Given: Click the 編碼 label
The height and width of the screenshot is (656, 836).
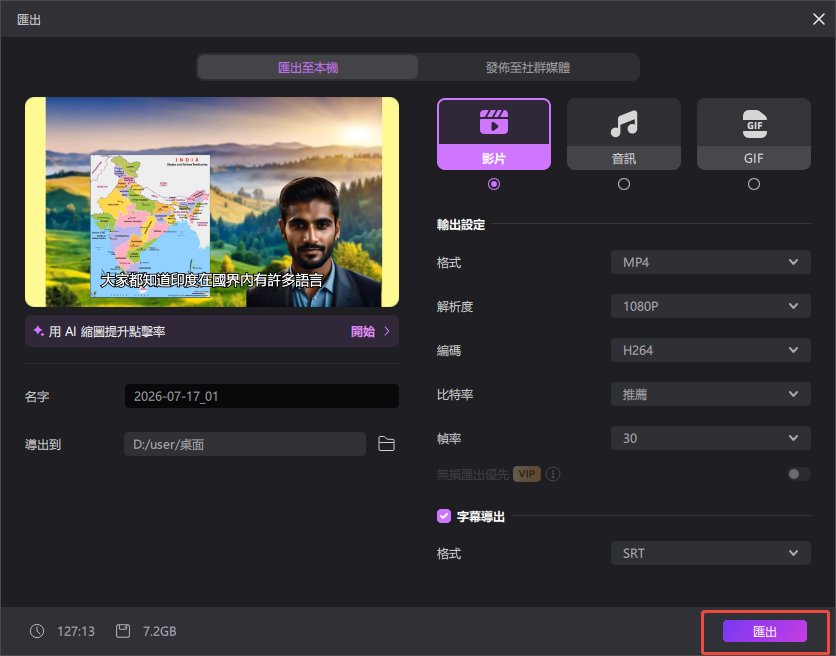Looking at the screenshot, I should (449, 350).
